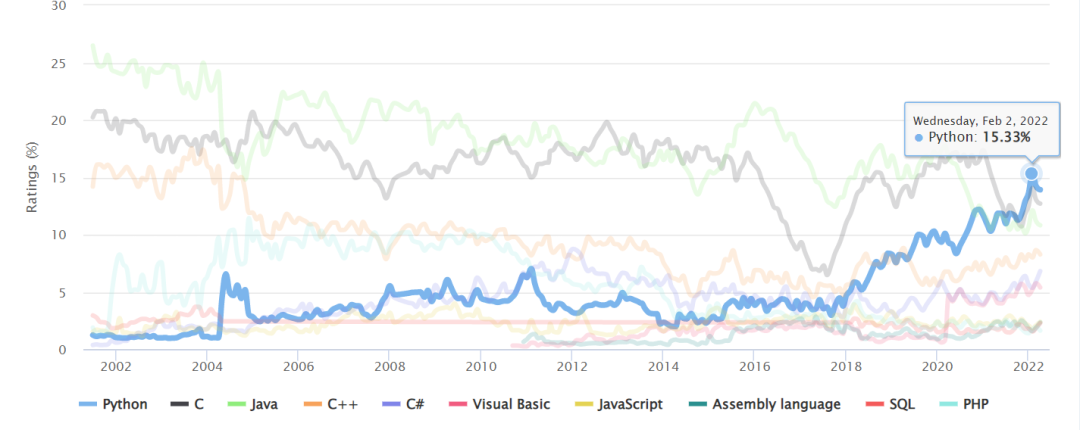The image size is (1080, 430).
Task: Select the 2010 x-axis year label
Action: 481,367
